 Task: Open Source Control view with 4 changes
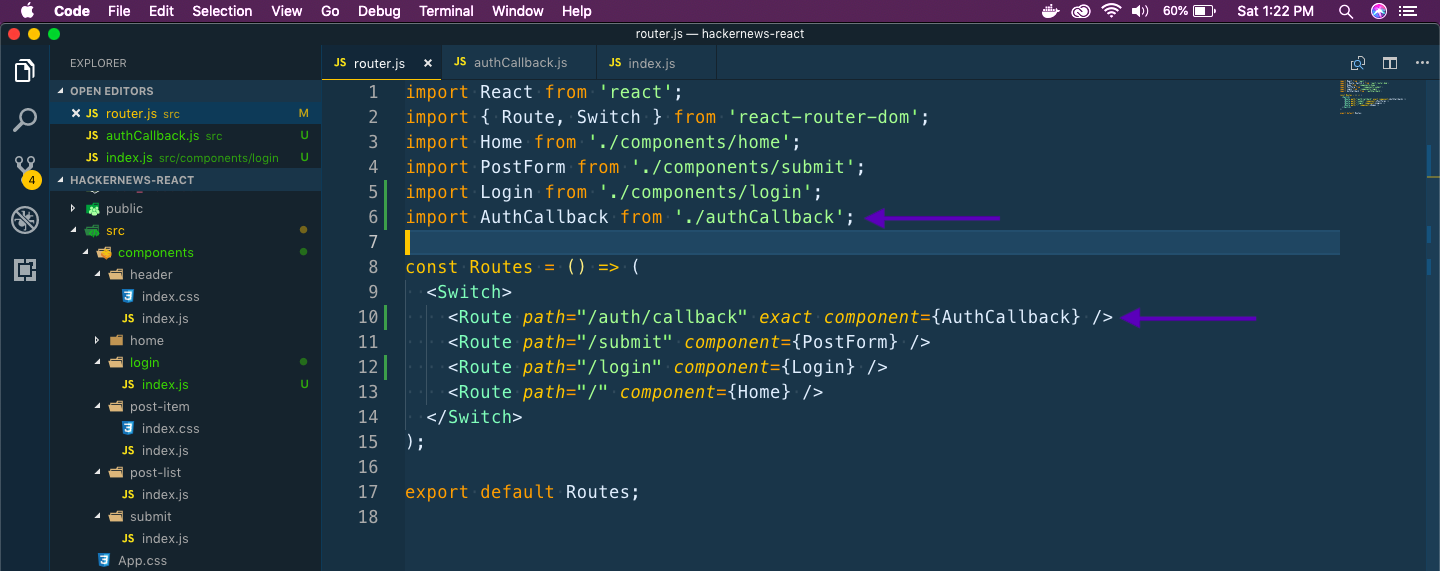tap(25, 170)
